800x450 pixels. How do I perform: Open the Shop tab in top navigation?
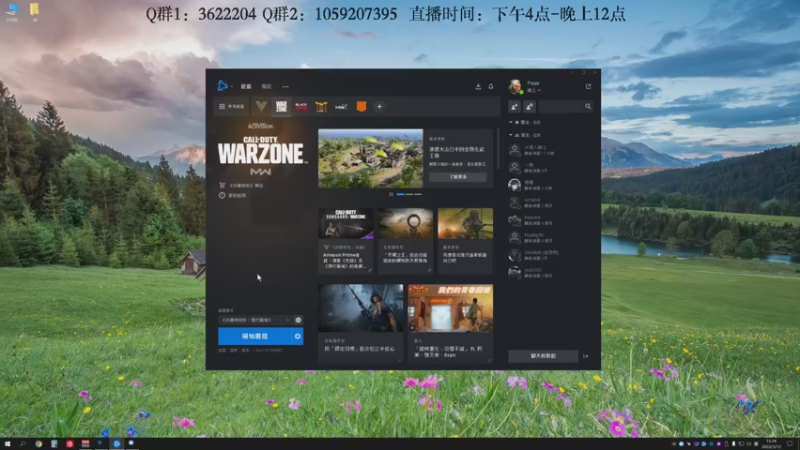tap(266, 87)
